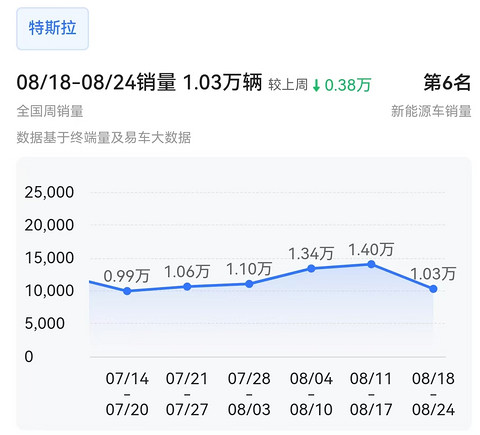Click the 新能源车销量 label
Screen dimensions: 480x435
coord(431,111)
